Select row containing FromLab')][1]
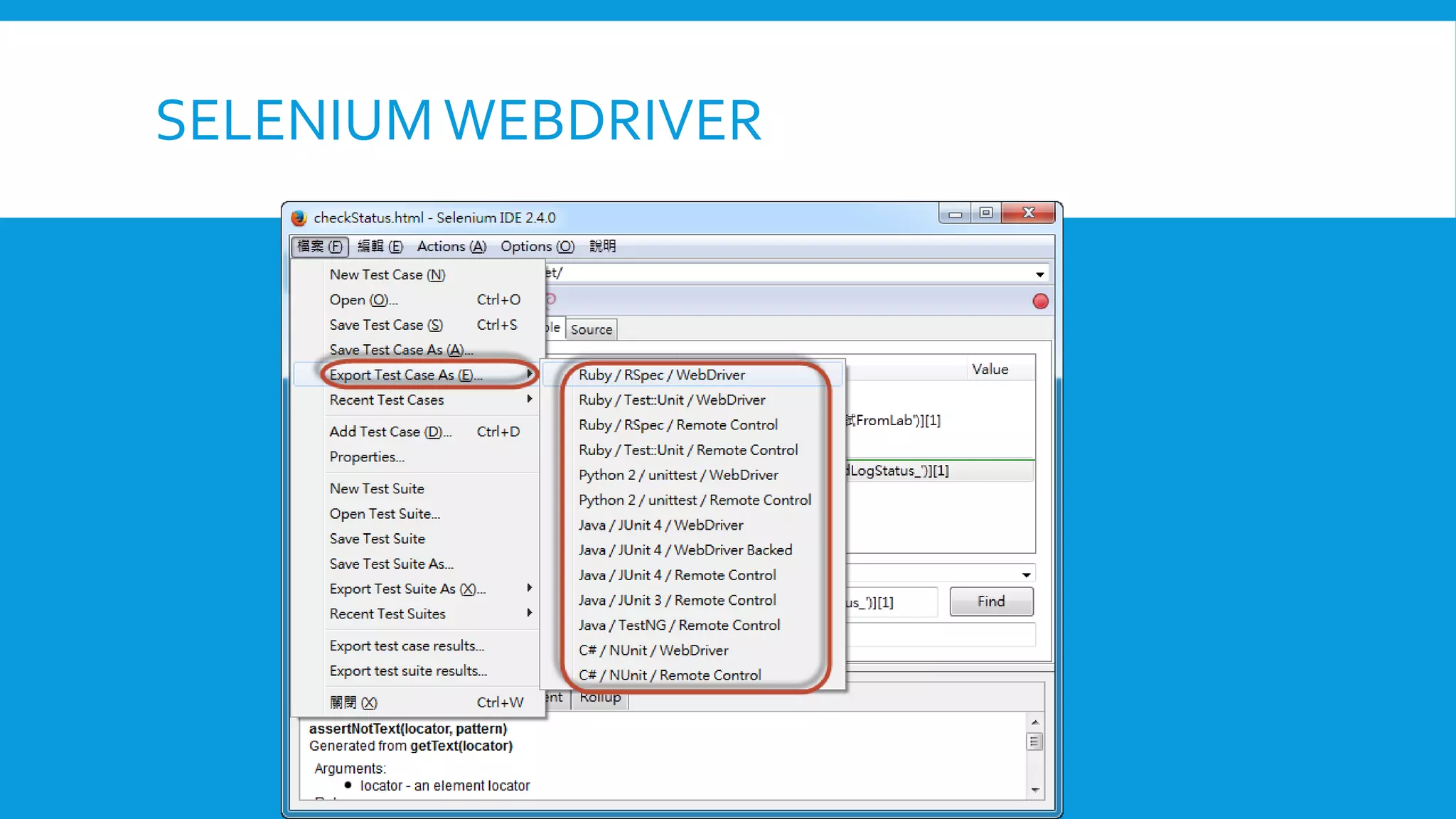This screenshot has height=819, width=1456. tap(940, 421)
